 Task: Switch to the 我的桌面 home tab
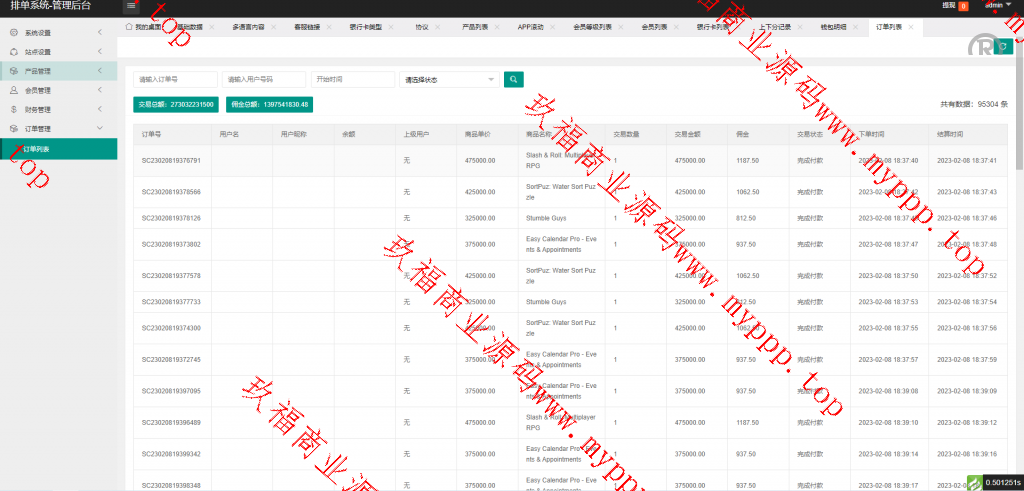click(148, 26)
